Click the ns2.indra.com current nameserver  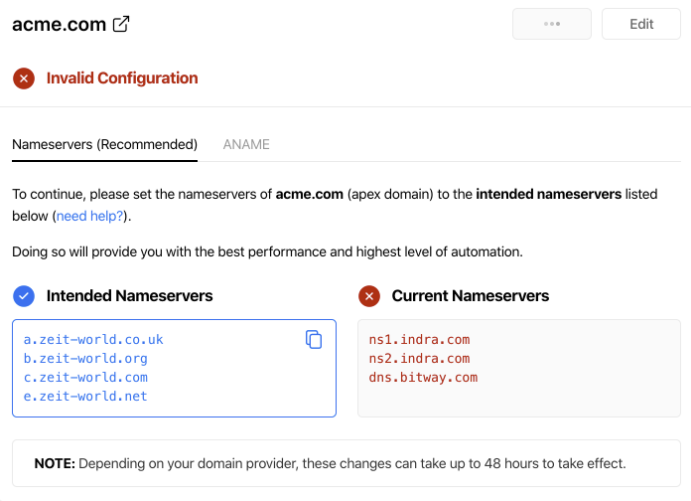pyautogui.click(x=419, y=359)
